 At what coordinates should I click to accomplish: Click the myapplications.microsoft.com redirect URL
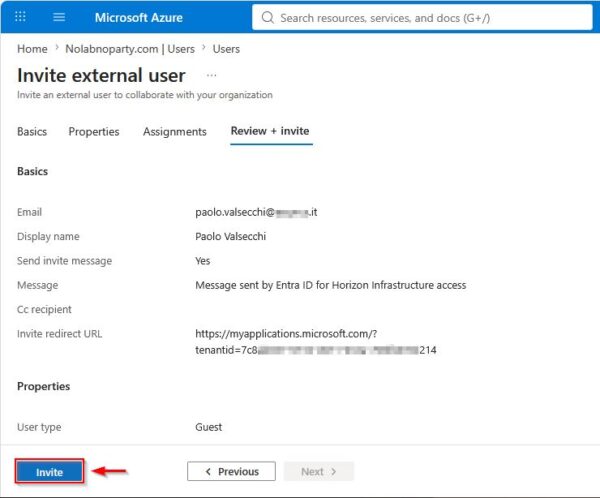(316, 342)
